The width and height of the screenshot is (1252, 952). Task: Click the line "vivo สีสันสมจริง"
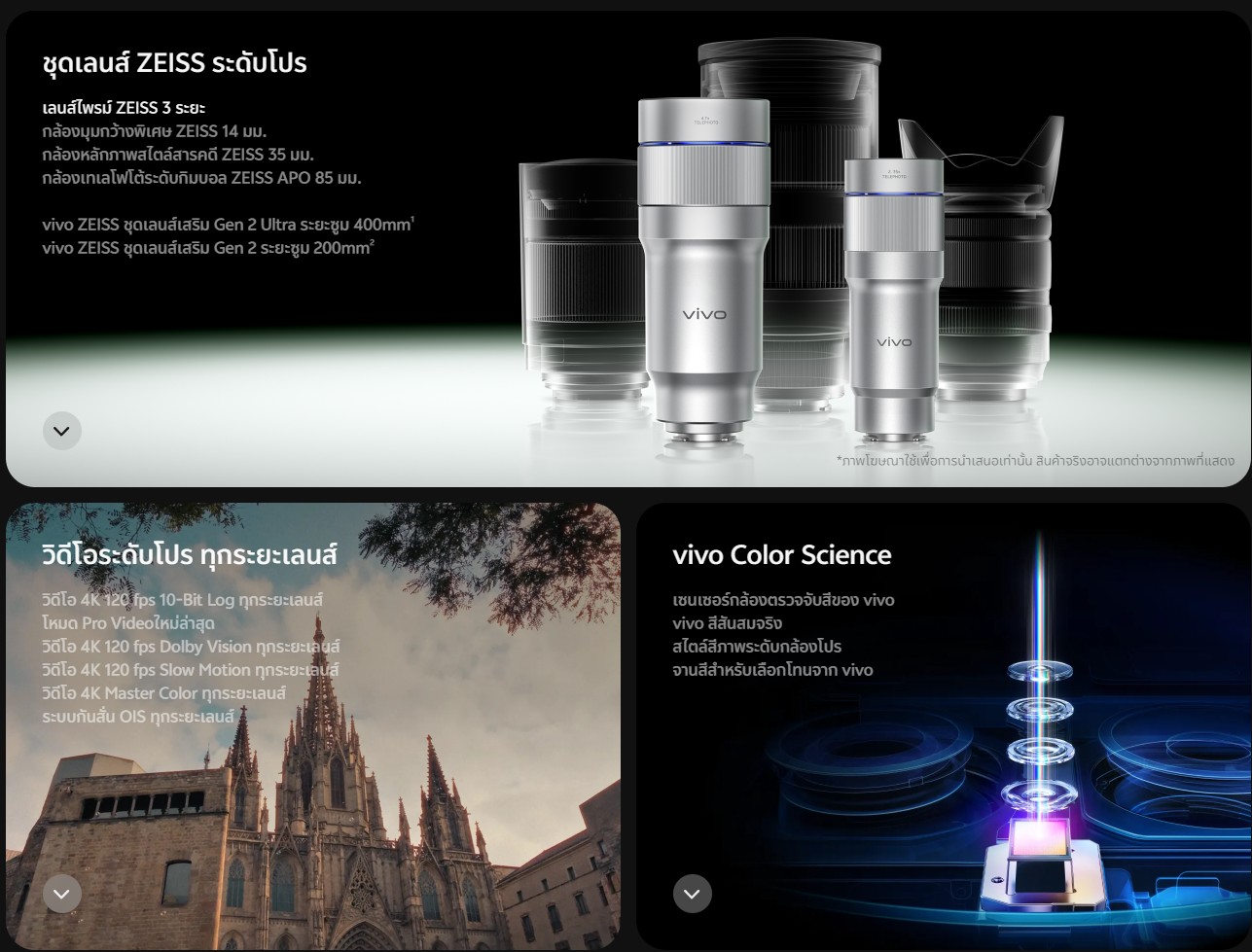[x=728, y=623]
